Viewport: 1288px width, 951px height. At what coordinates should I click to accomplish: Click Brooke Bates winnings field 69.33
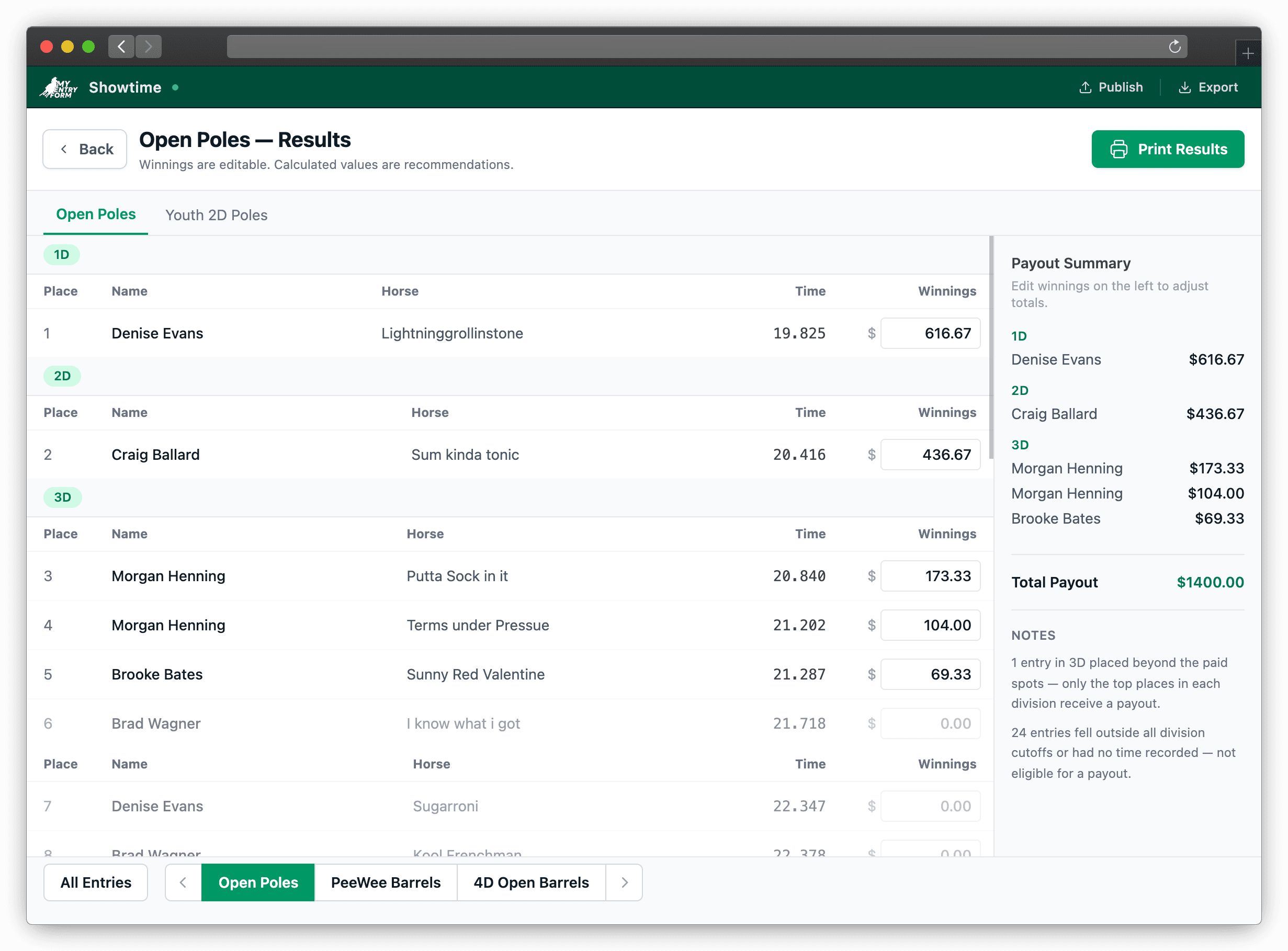930,674
